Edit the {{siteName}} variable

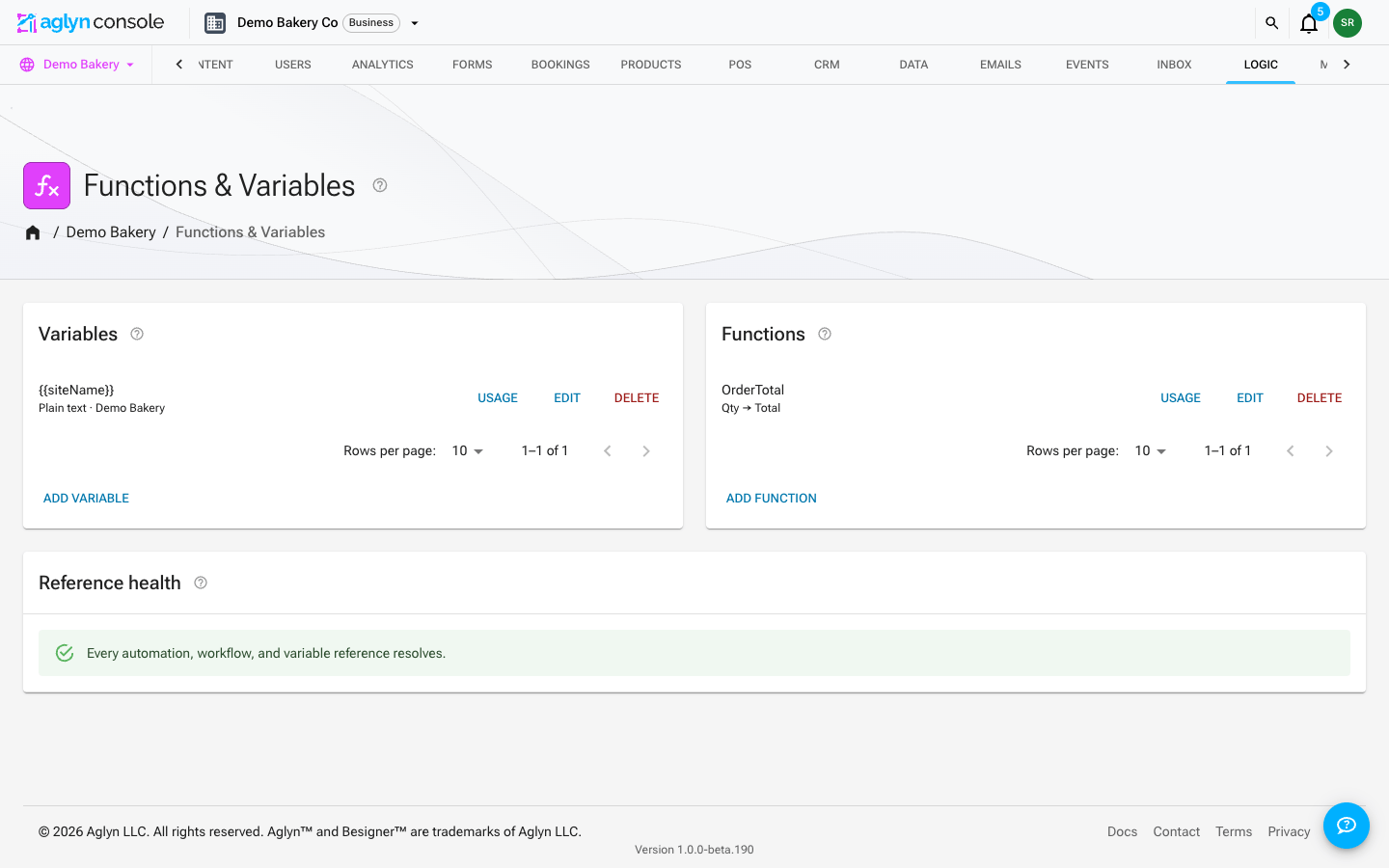pos(567,398)
